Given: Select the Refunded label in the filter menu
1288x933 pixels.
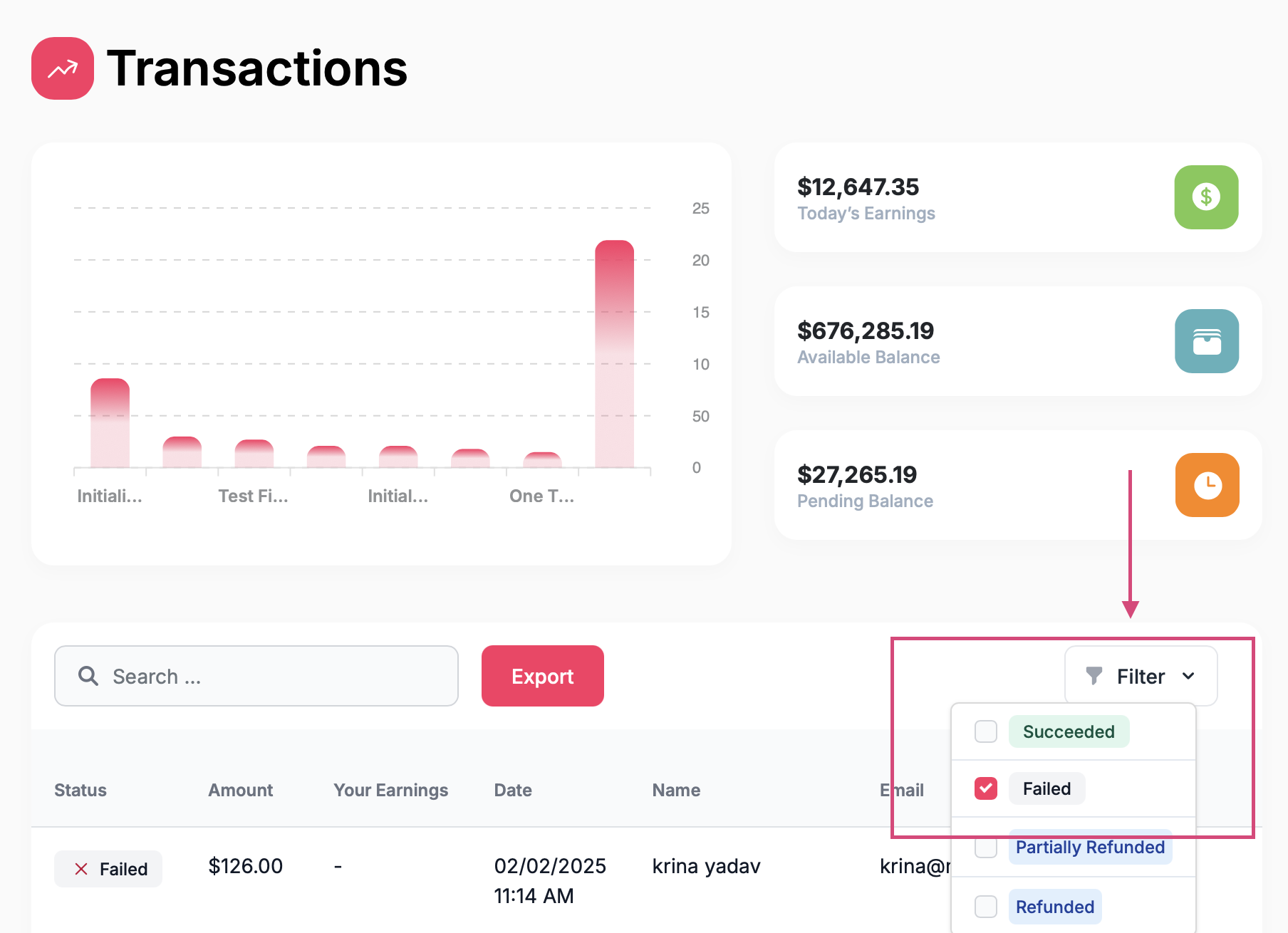Looking at the screenshot, I should click(1055, 907).
